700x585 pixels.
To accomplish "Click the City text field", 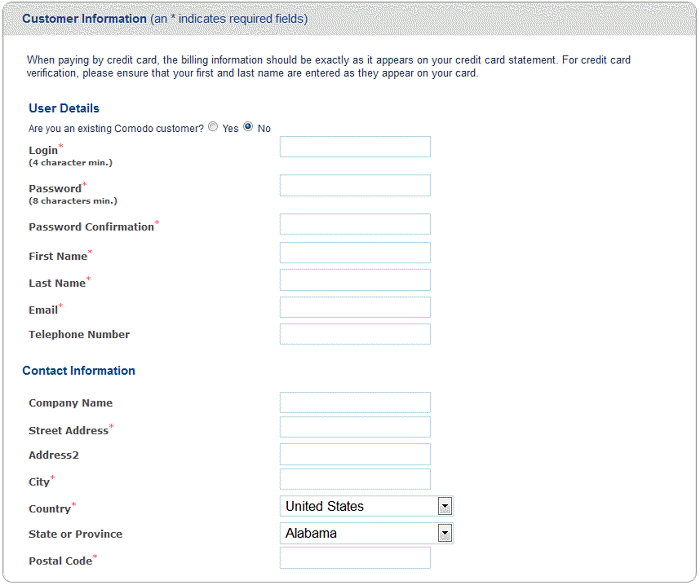I will [355, 479].
